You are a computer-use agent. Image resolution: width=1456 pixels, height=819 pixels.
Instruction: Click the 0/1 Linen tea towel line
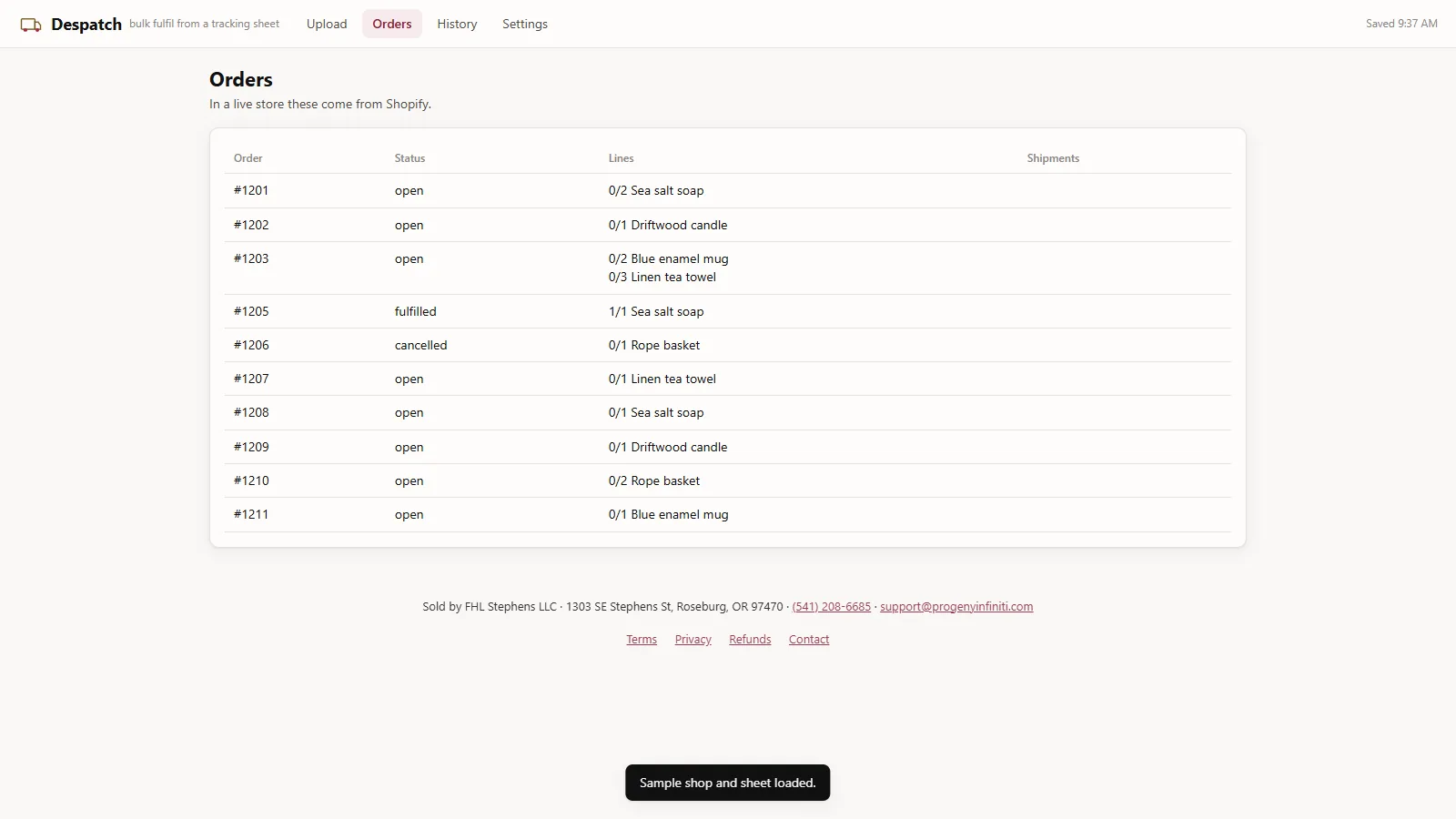click(662, 379)
